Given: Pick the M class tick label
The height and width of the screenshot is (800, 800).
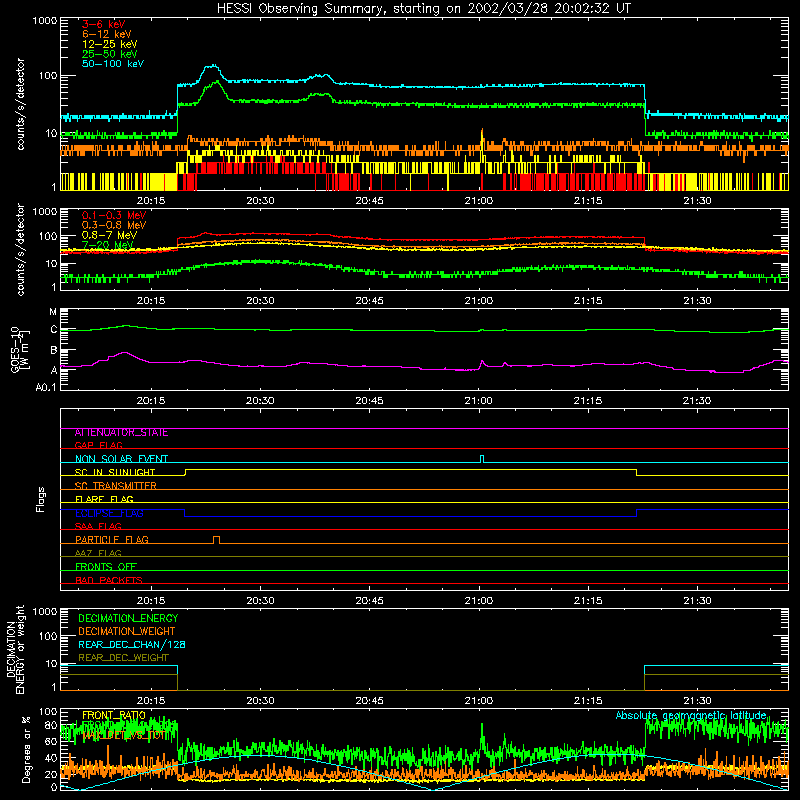Looking at the screenshot, I should pyautogui.click(x=53, y=312).
